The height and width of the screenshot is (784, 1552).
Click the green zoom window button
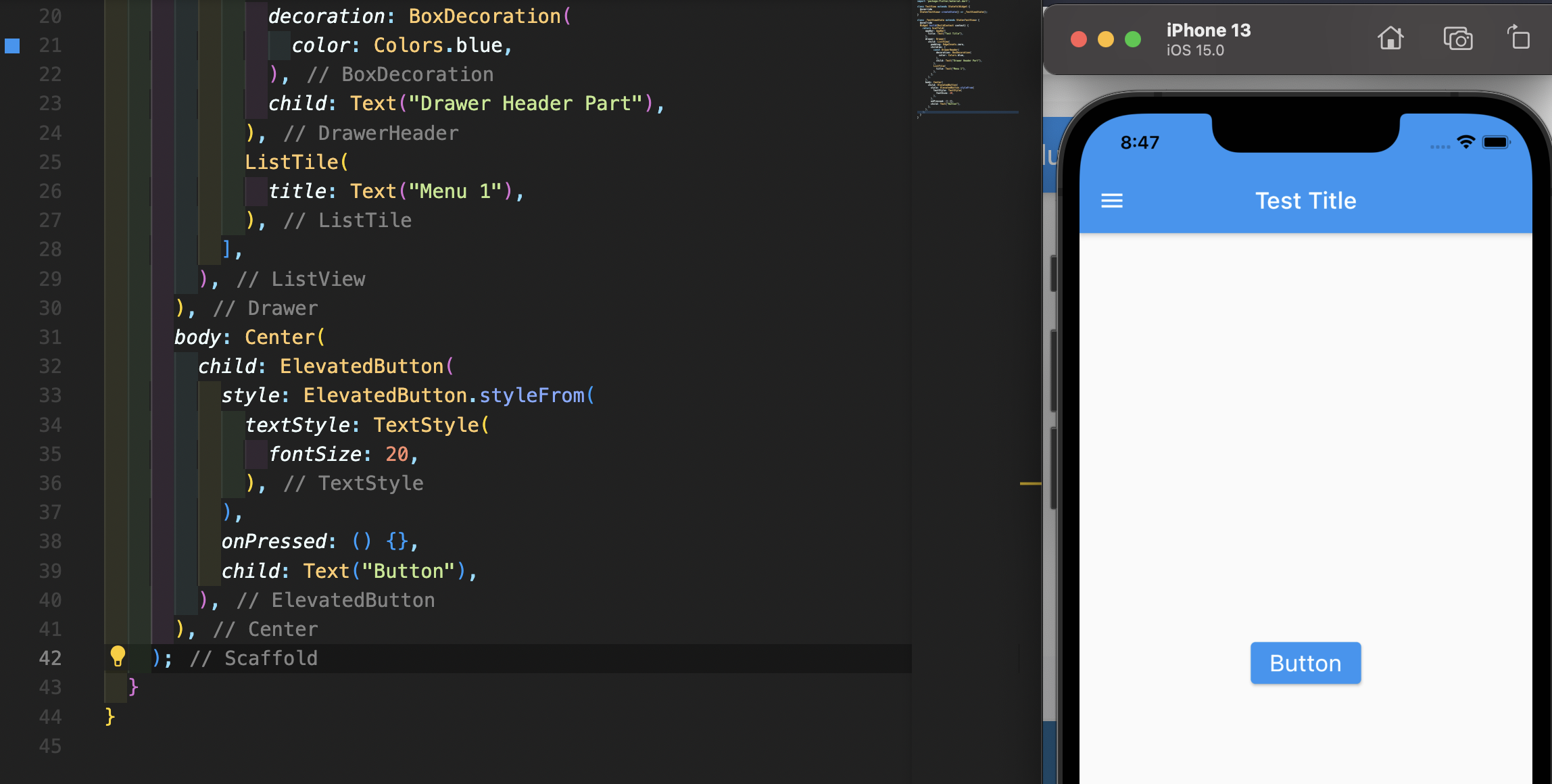tap(1133, 39)
